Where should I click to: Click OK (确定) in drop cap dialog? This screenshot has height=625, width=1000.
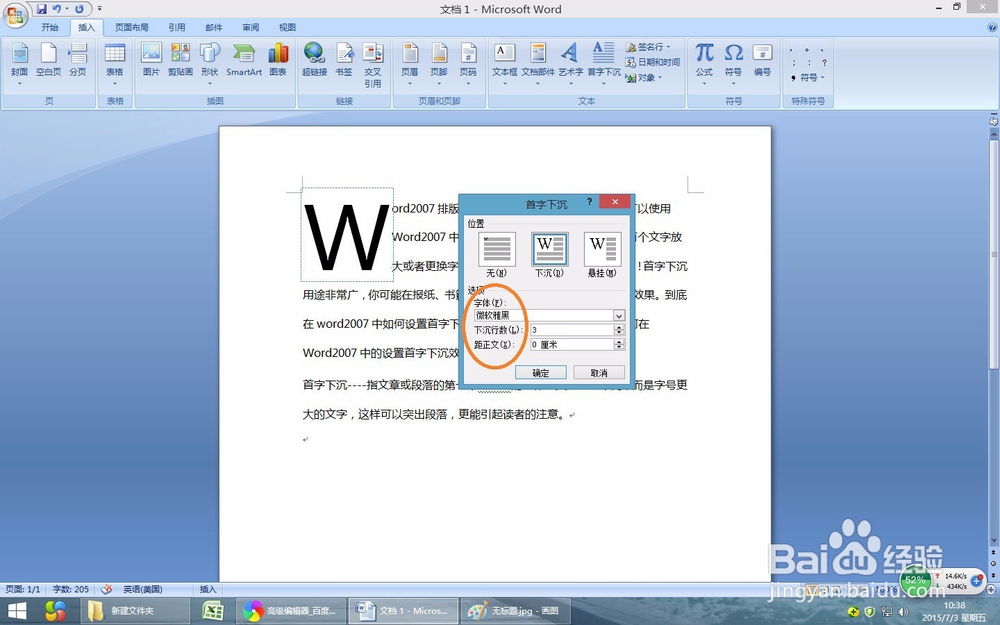540,372
